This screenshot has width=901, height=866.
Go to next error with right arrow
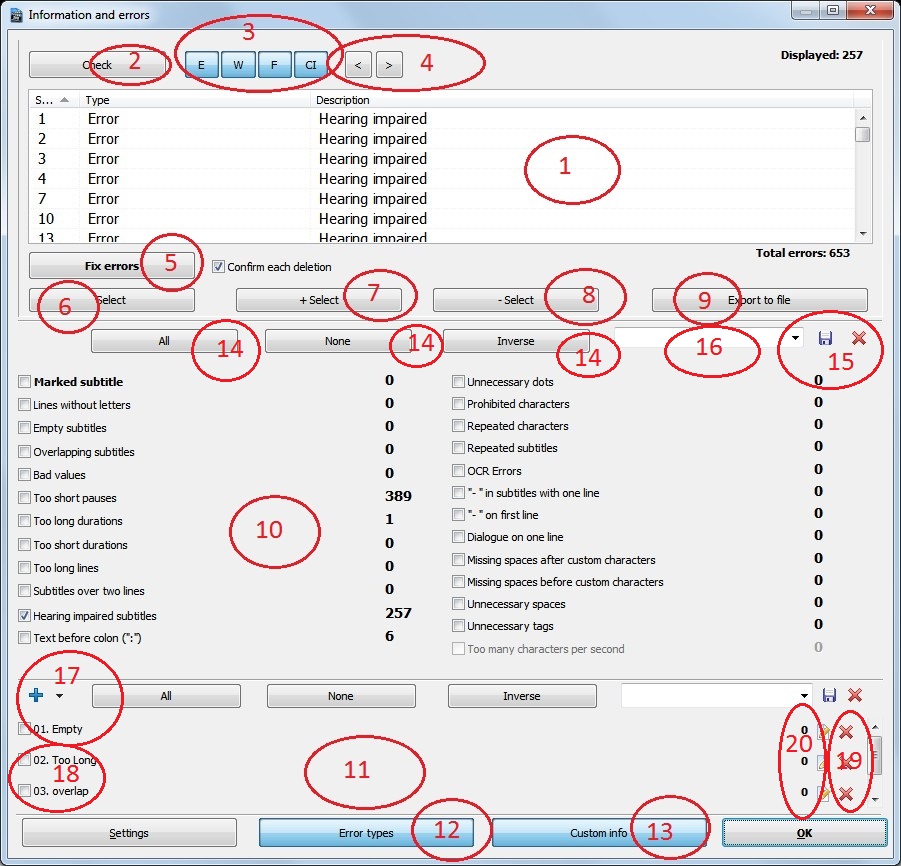point(389,64)
